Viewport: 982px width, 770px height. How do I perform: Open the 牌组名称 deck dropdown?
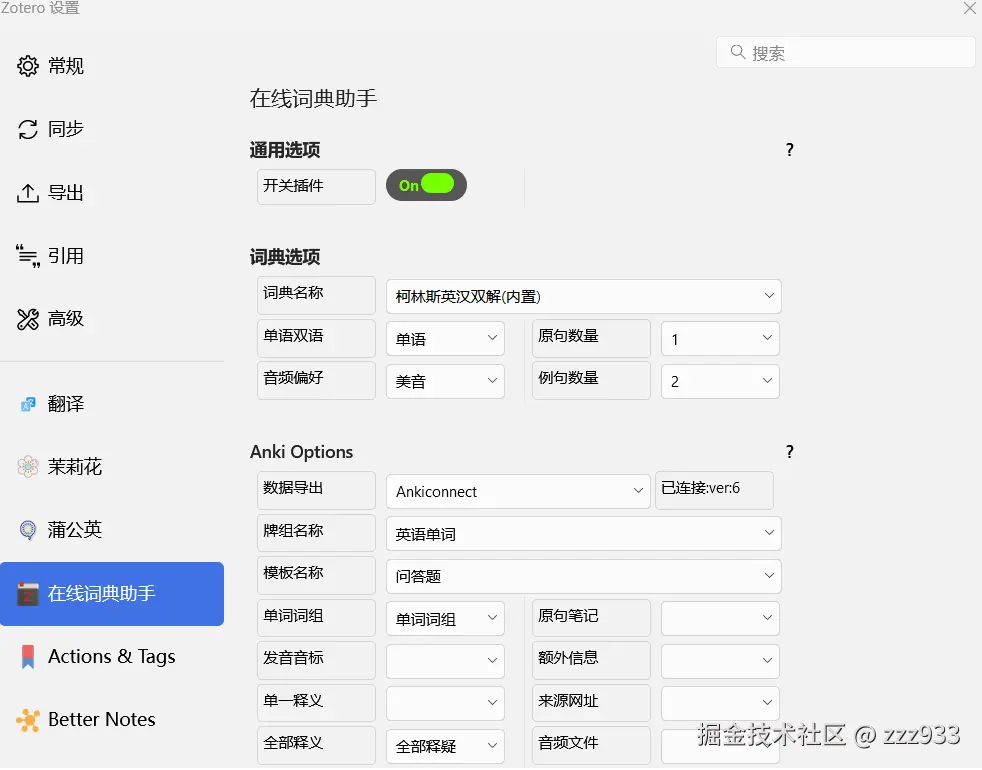tap(584, 533)
